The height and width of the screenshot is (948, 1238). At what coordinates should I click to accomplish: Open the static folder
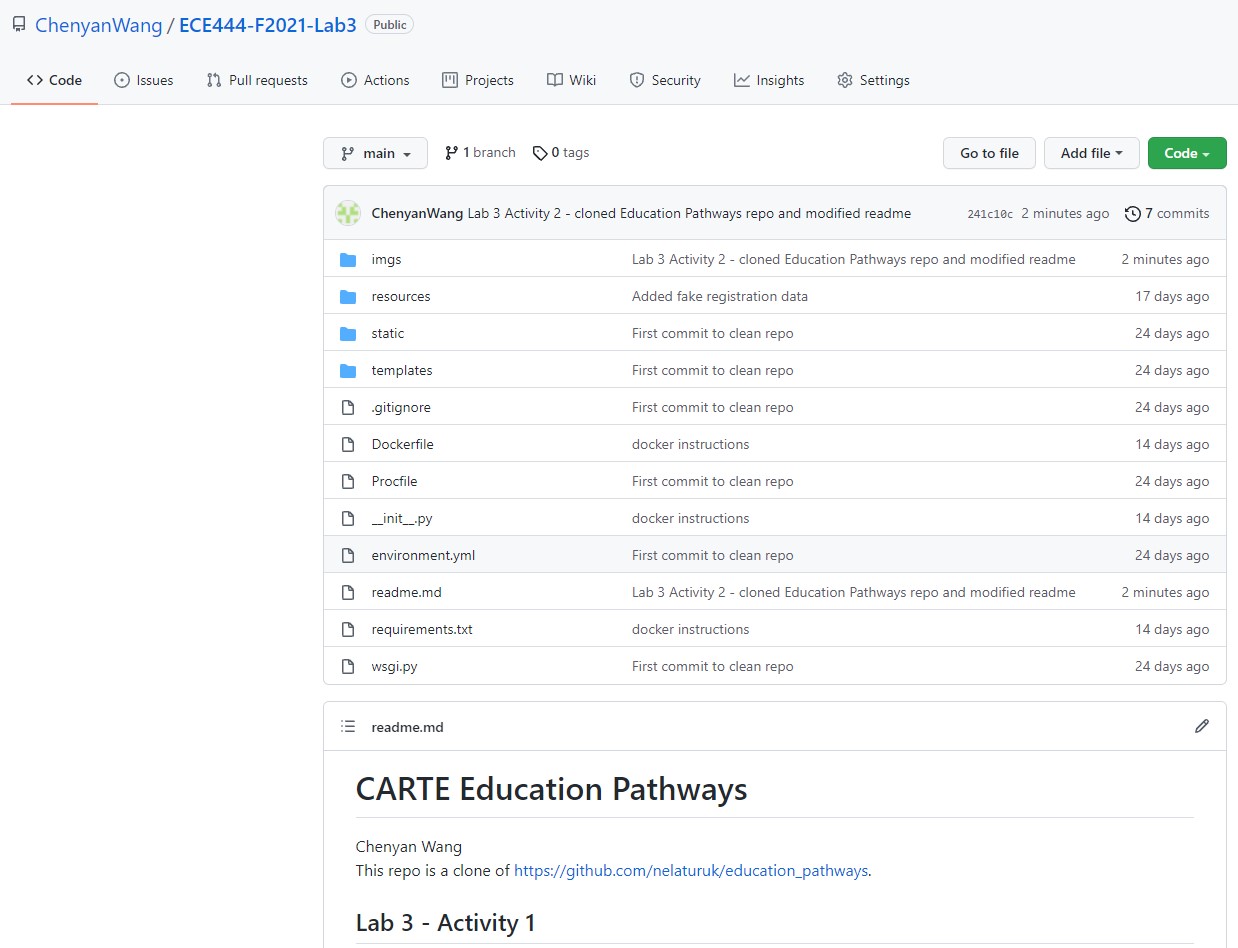click(x=388, y=333)
